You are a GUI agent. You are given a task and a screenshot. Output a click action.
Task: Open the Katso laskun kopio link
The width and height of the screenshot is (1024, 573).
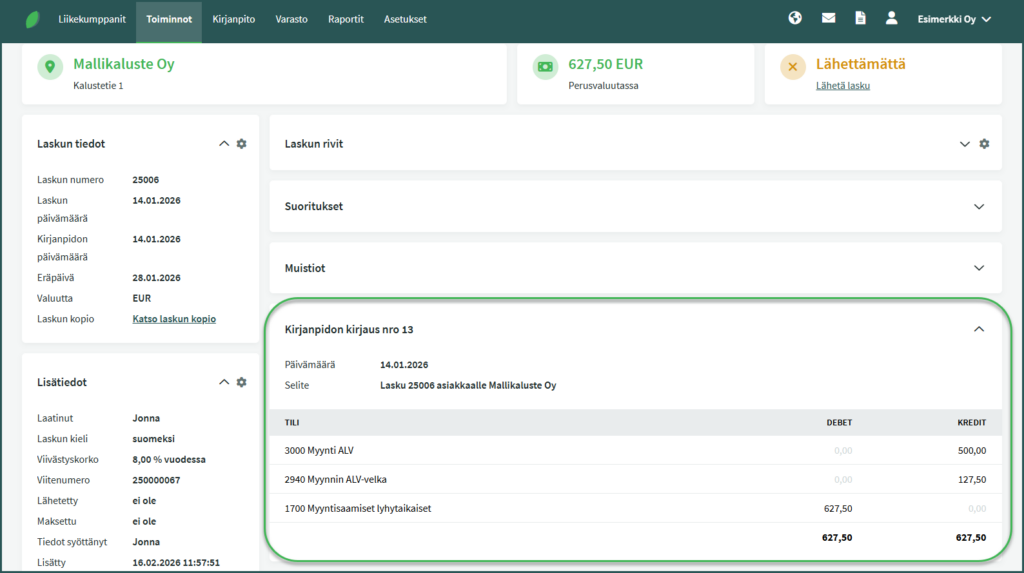[x=174, y=319]
